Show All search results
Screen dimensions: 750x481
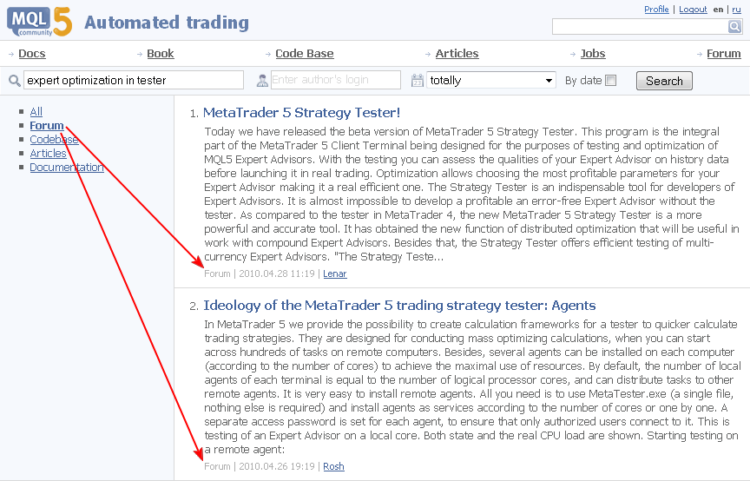point(36,111)
